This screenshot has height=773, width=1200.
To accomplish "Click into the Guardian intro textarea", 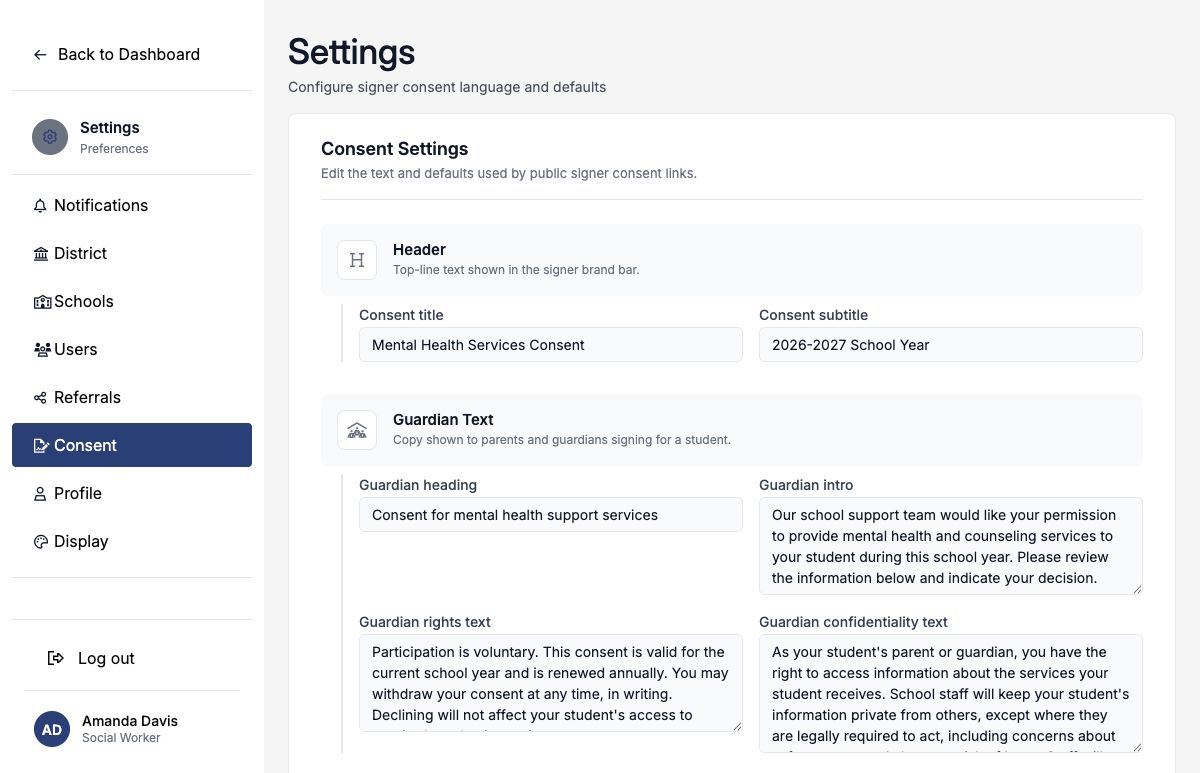I will 951,546.
